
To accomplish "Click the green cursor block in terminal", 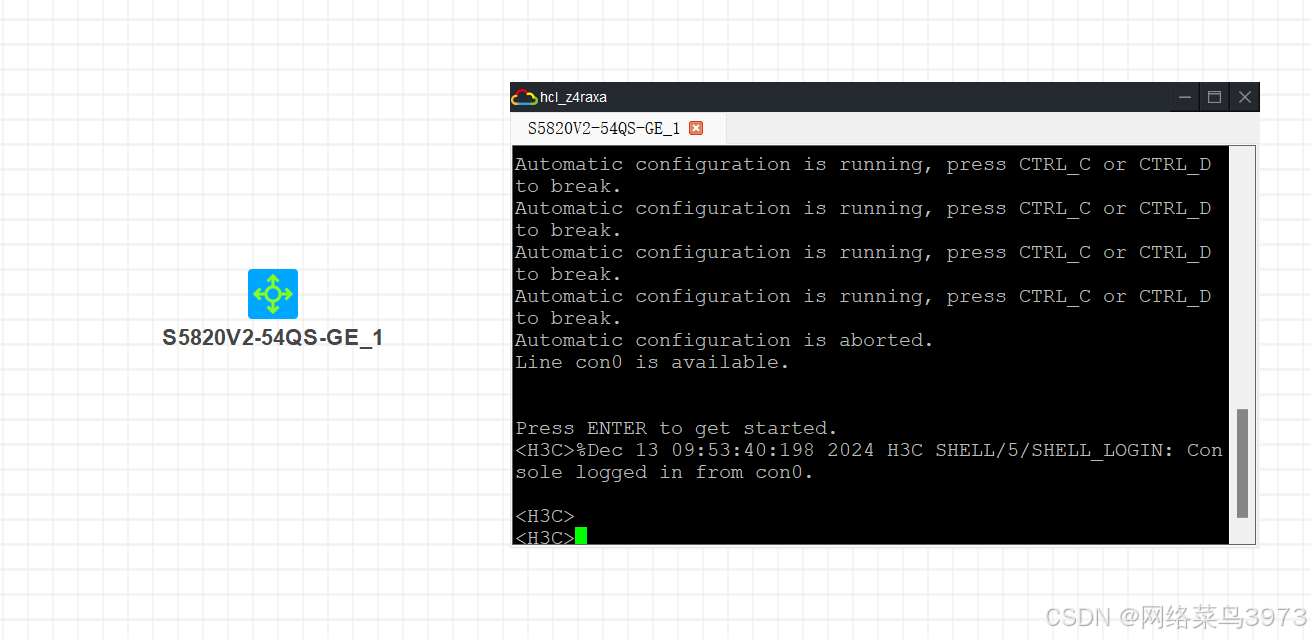I will coord(580,537).
